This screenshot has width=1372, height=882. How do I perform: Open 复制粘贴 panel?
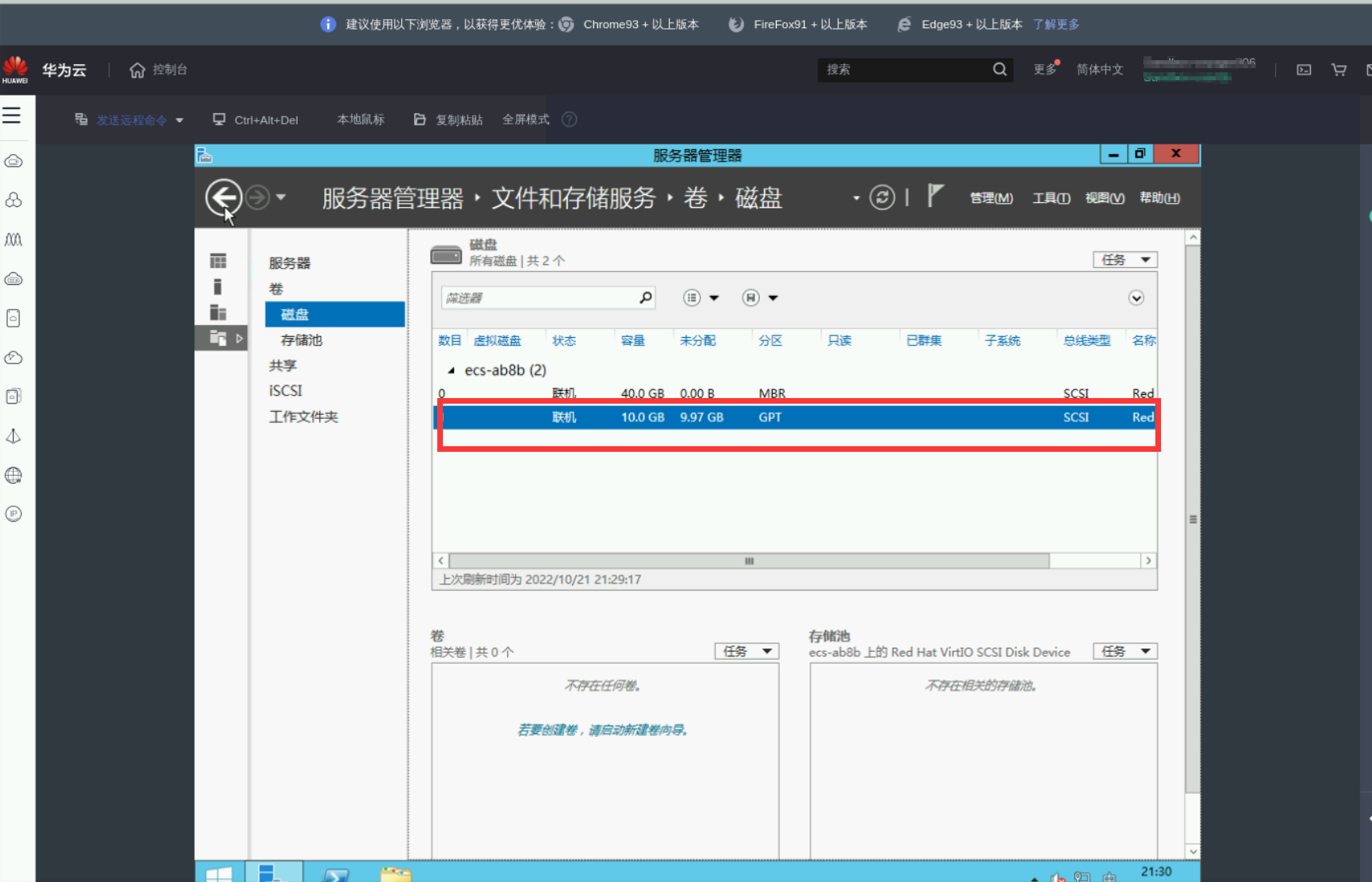pos(448,120)
